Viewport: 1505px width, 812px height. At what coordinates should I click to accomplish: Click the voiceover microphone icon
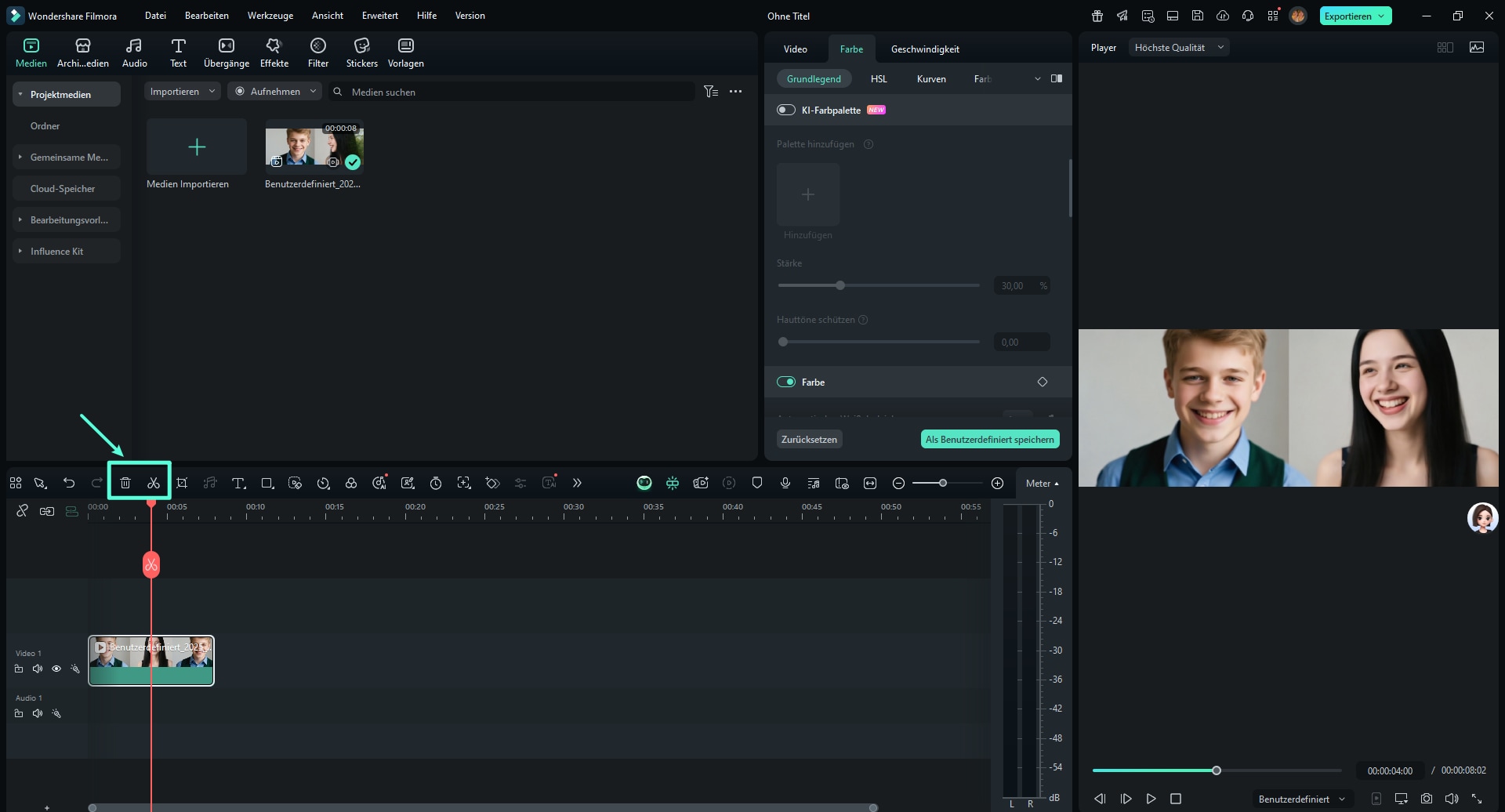coord(785,483)
